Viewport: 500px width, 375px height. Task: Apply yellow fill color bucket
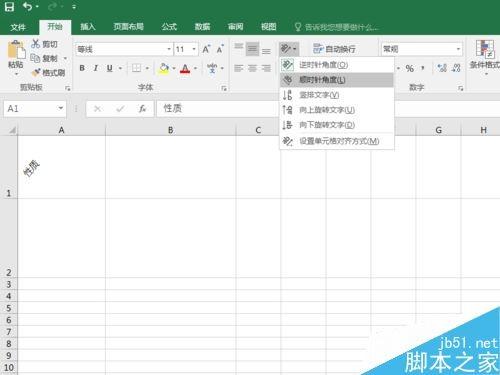coord(164,69)
